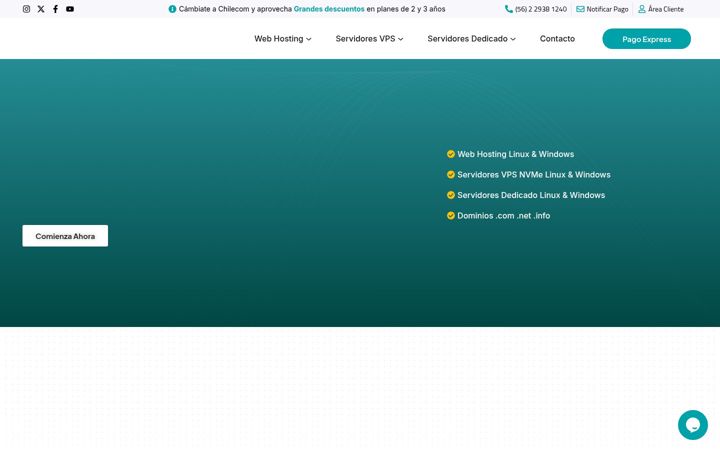The height and width of the screenshot is (450, 720).
Task: Open the Área Cliente link
Action: (666, 9)
